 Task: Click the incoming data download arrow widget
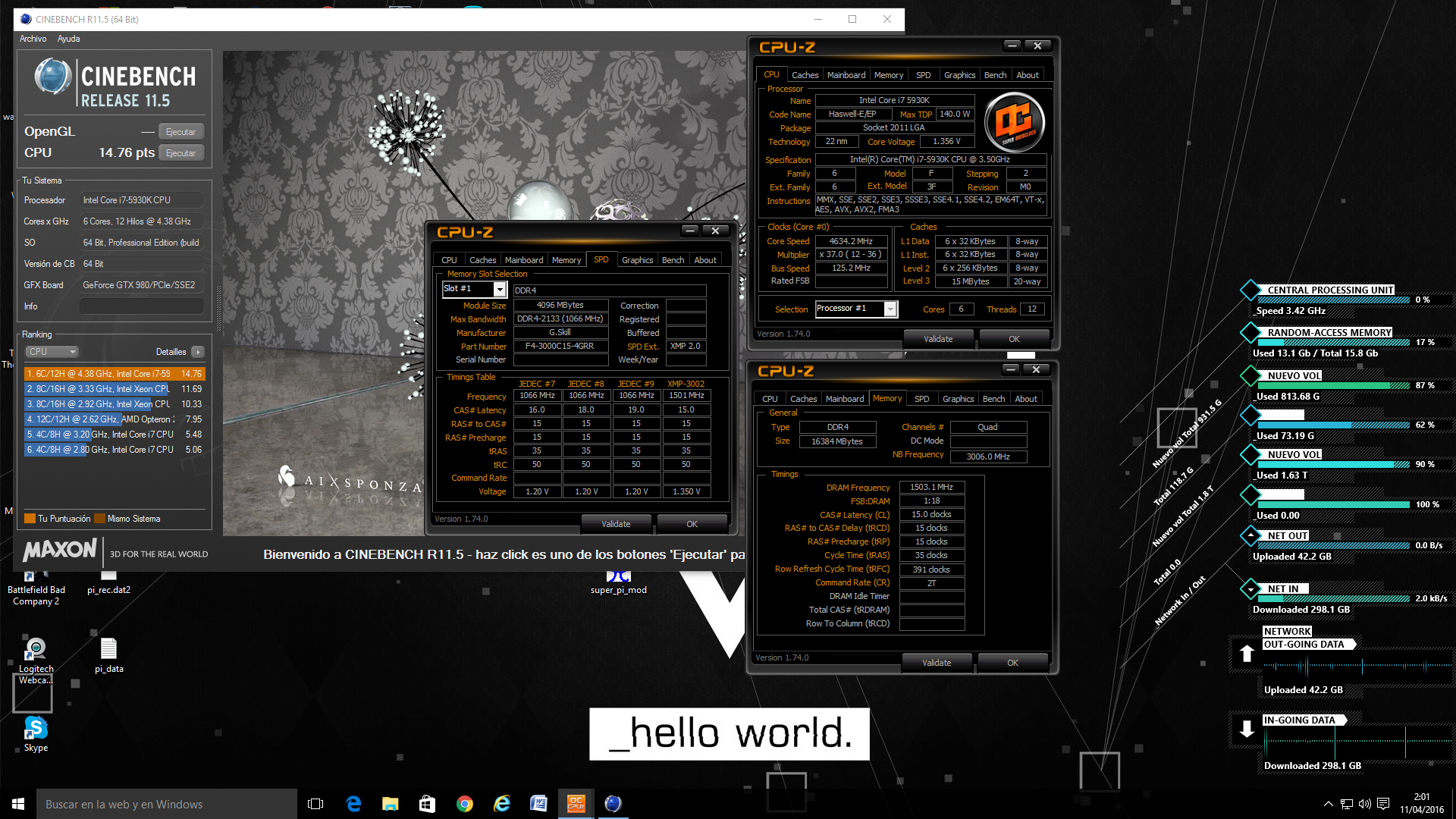click(1247, 729)
